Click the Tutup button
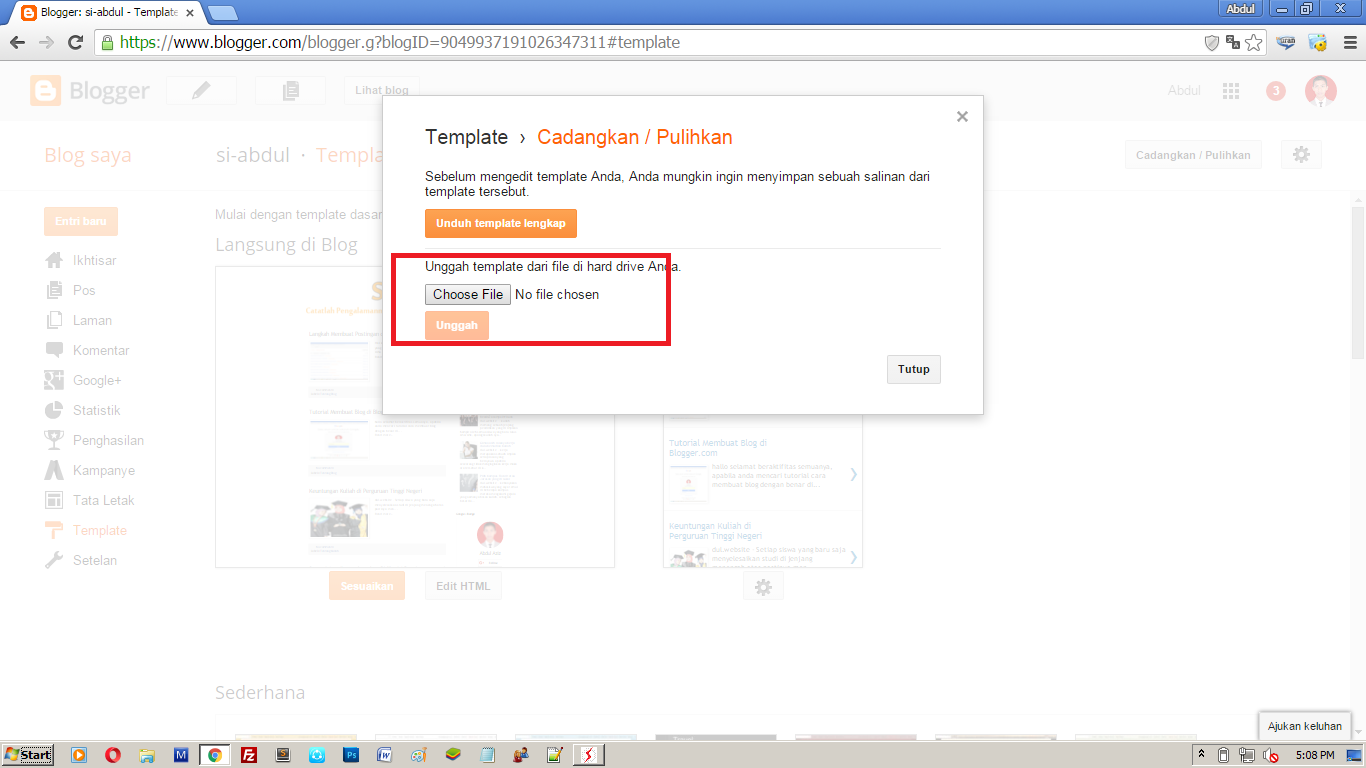 click(914, 369)
